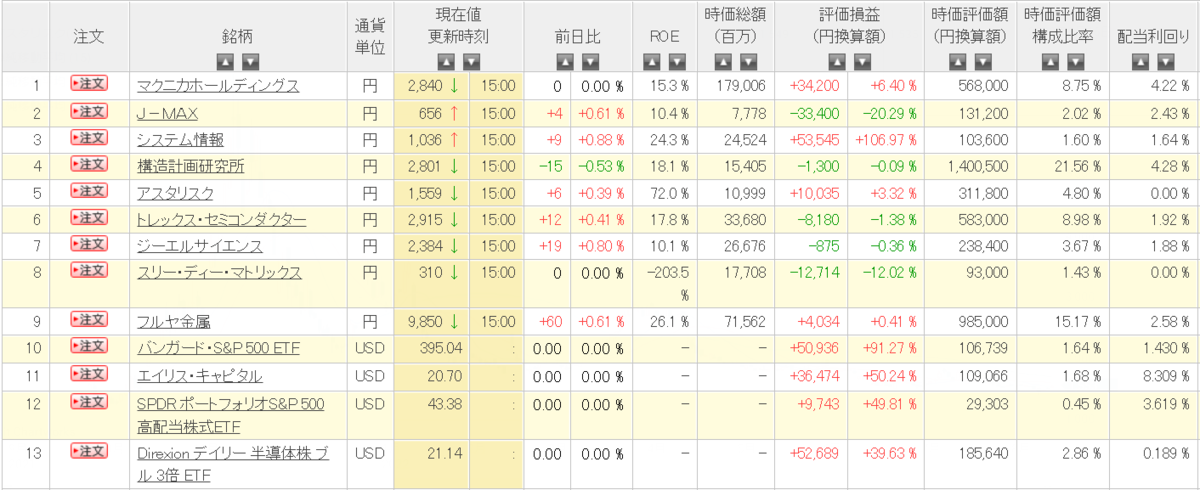Sort 前日比 column descending with down arrow
This screenshot has height=490, width=1200.
coord(589,61)
